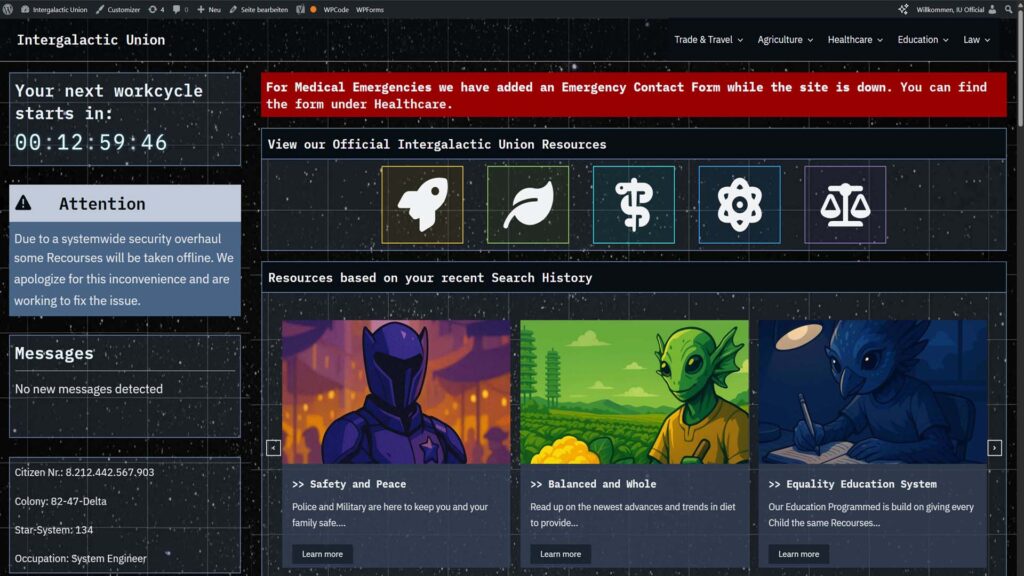Expand the Education menu
This screenshot has height=576, width=1024.
[923, 40]
